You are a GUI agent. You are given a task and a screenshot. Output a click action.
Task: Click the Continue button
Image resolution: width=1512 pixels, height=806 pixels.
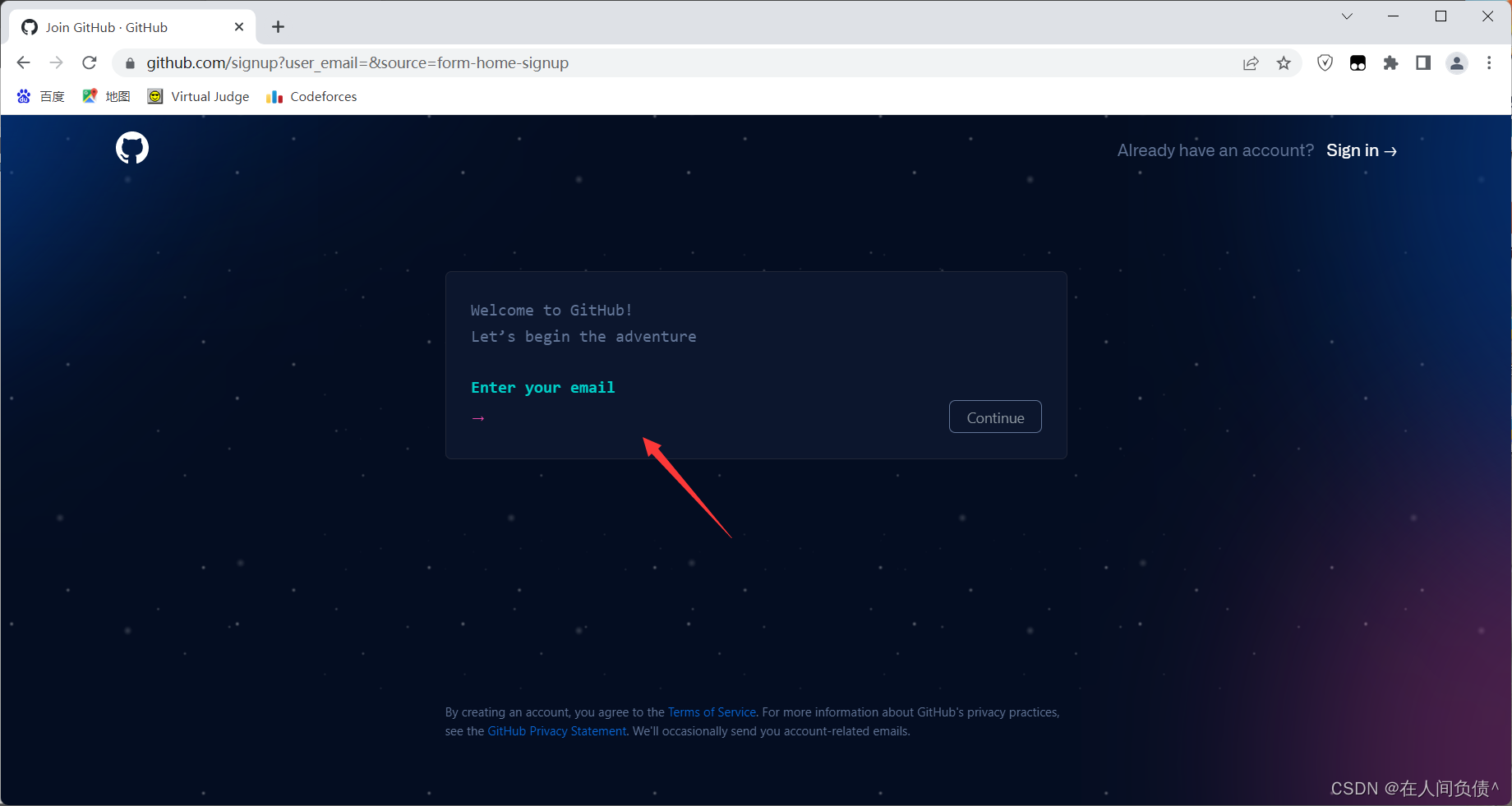[x=995, y=417]
